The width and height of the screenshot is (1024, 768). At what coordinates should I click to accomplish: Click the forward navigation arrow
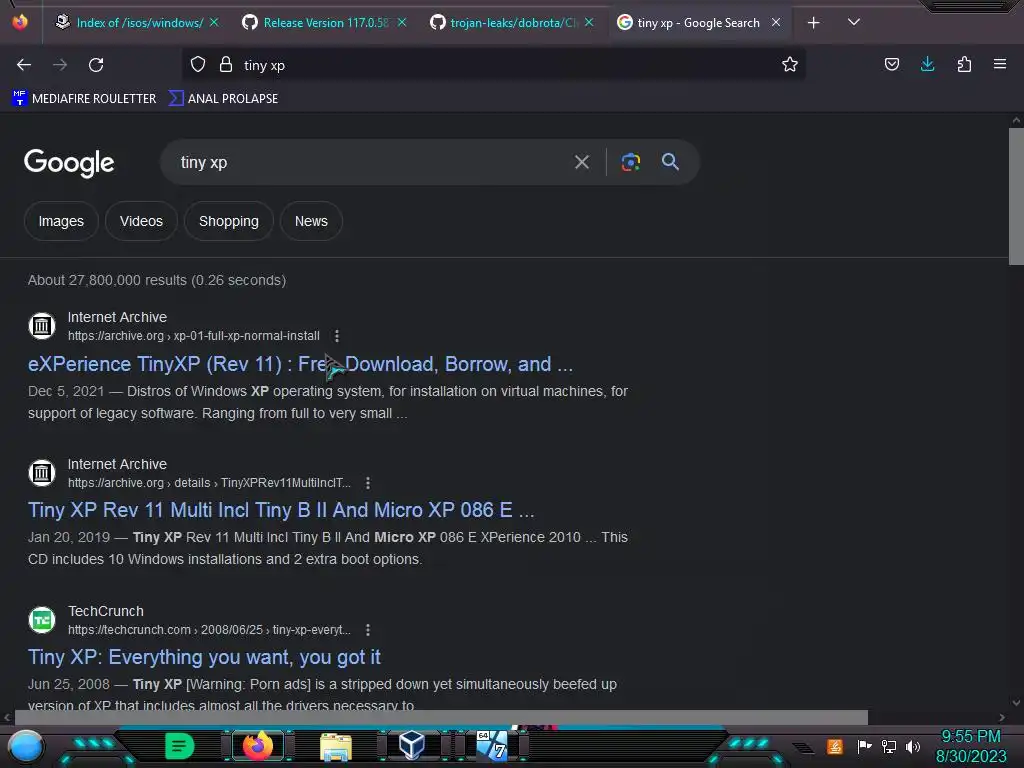(x=60, y=65)
